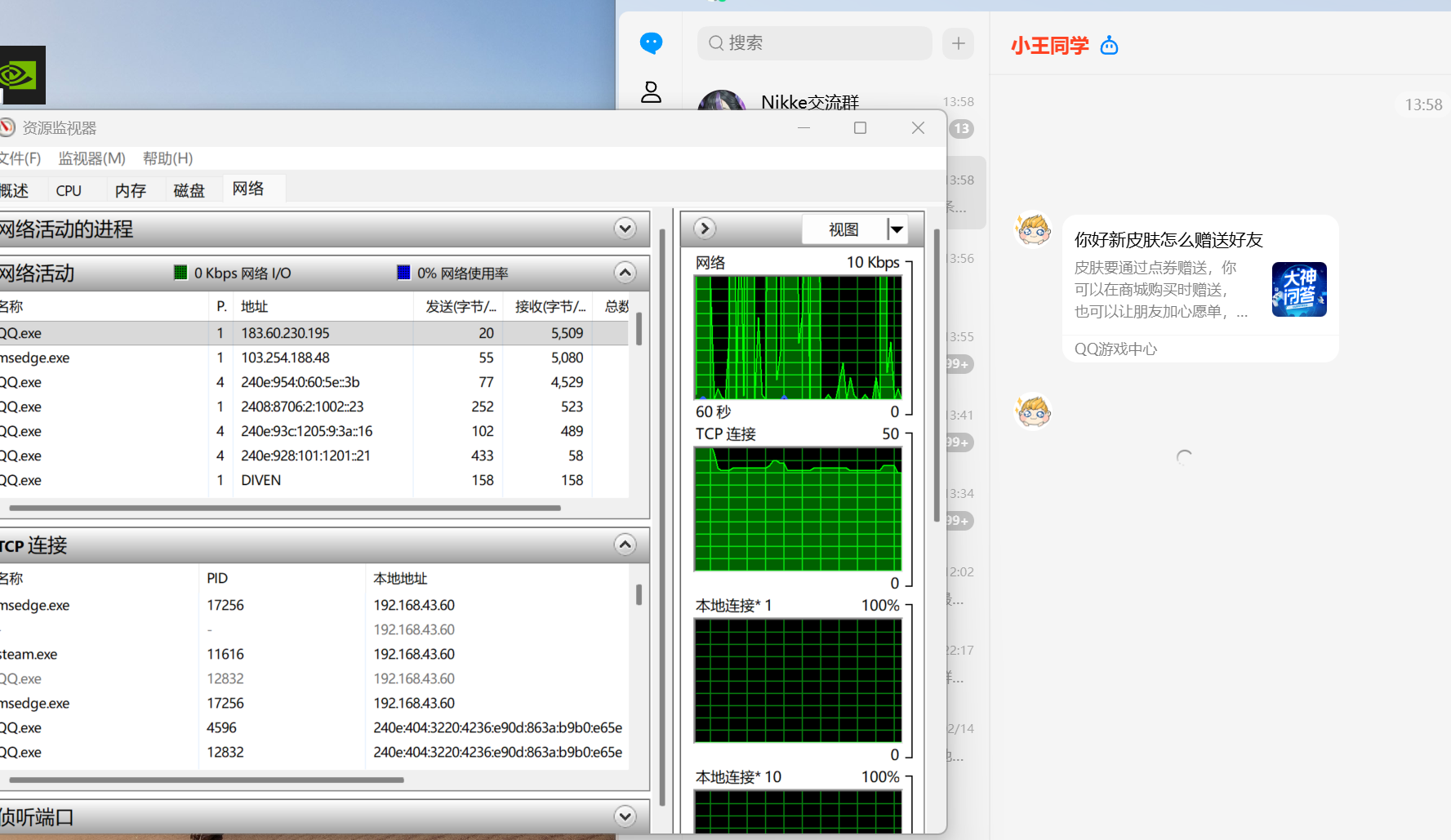Open the 视图 dropdown arrow
Viewport: 1451px width, 840px height.
coord(897,229)
